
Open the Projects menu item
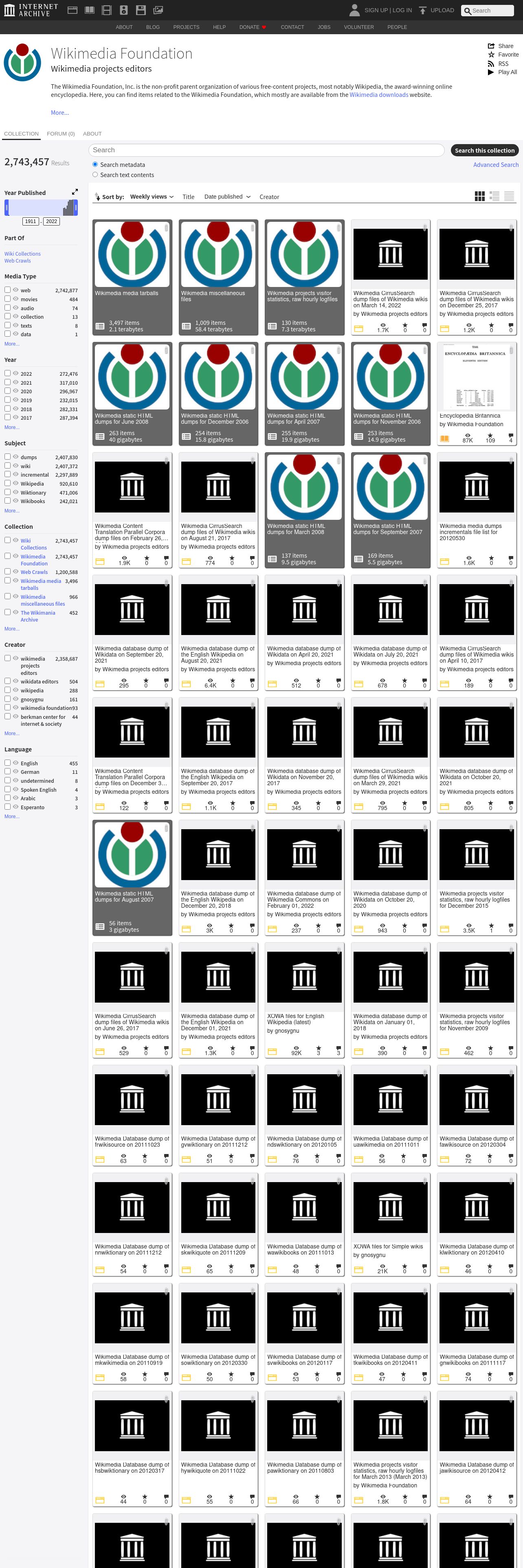tap(186, 27)
